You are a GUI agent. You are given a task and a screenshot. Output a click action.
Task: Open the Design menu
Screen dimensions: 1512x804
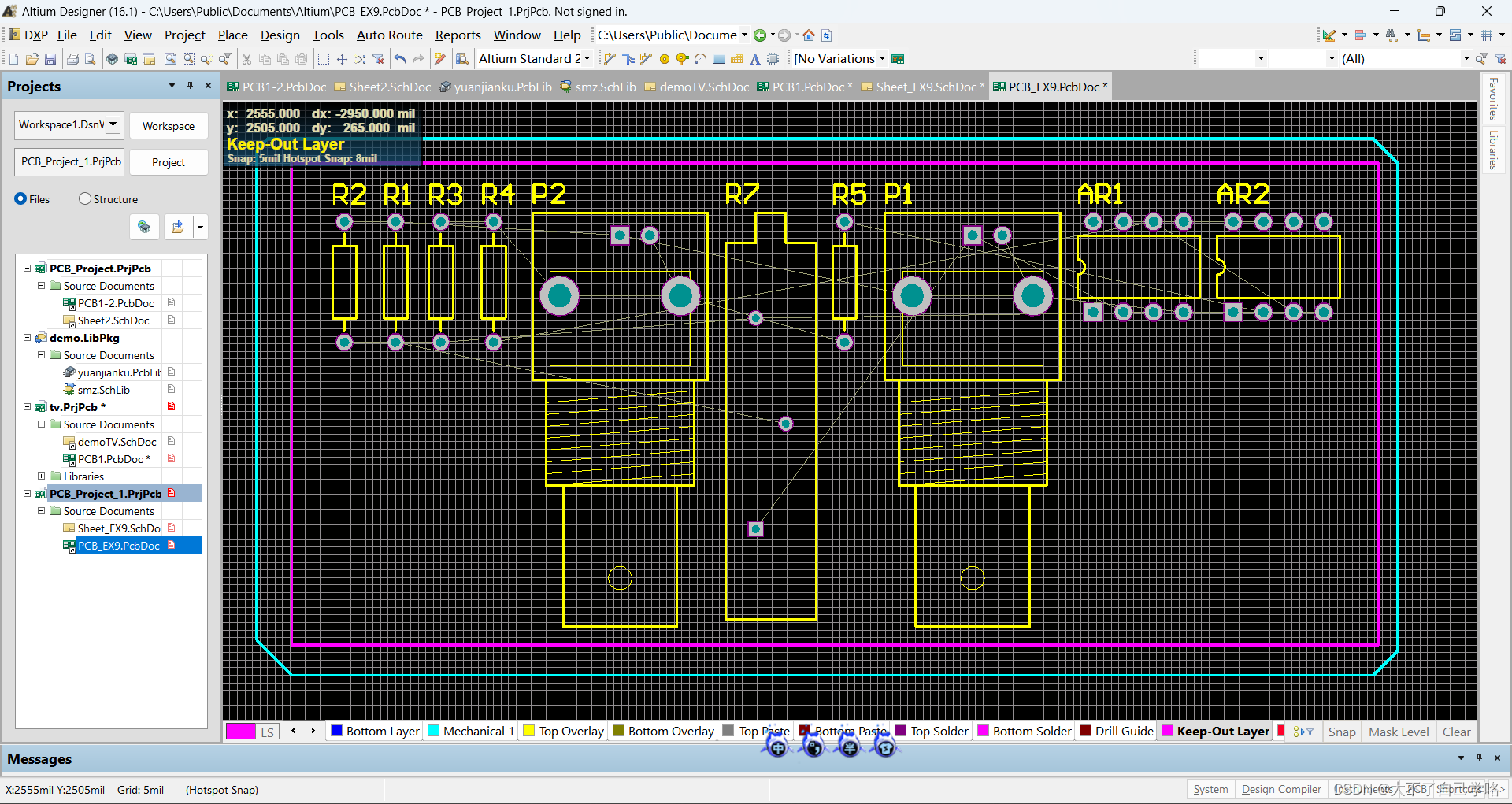tap(280, 35)
